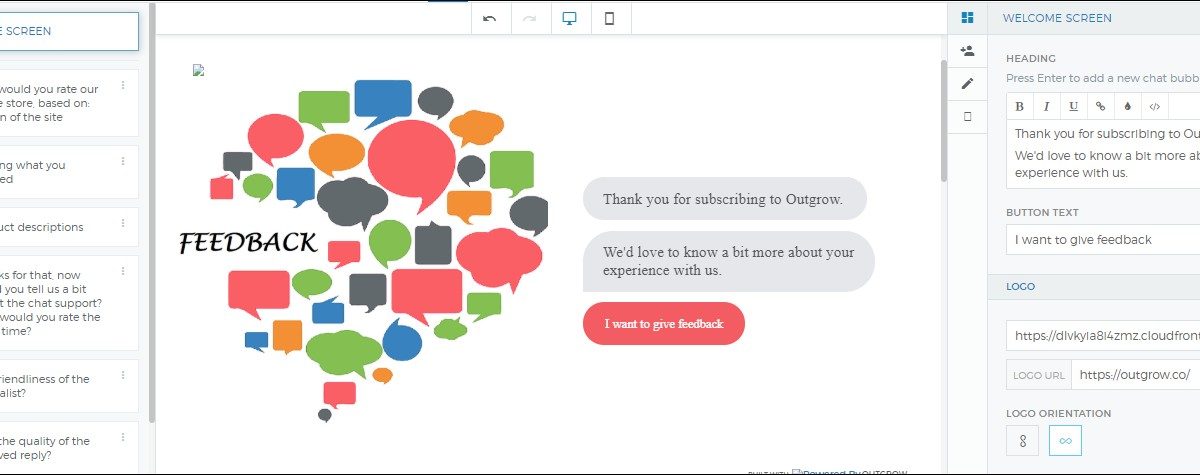Open the text color droplet picker
The image size is (1200, 475).
click(x=1128, y=106)
